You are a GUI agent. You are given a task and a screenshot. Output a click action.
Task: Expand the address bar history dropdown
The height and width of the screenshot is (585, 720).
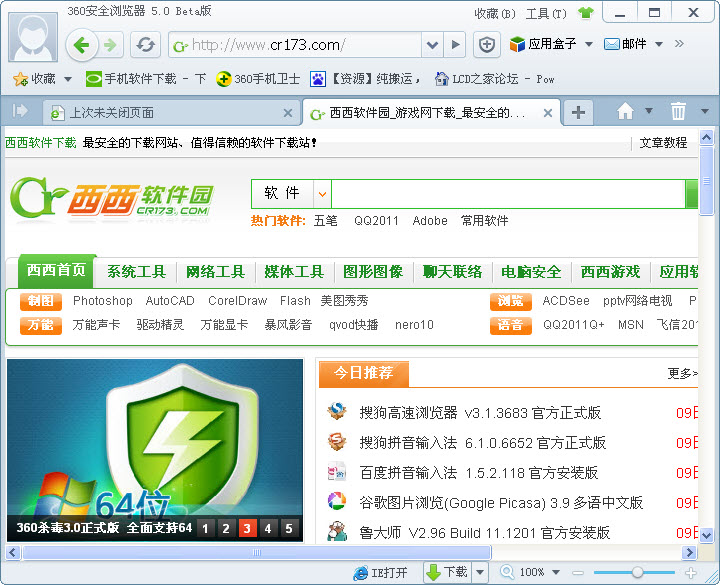(x=432, y=45)
